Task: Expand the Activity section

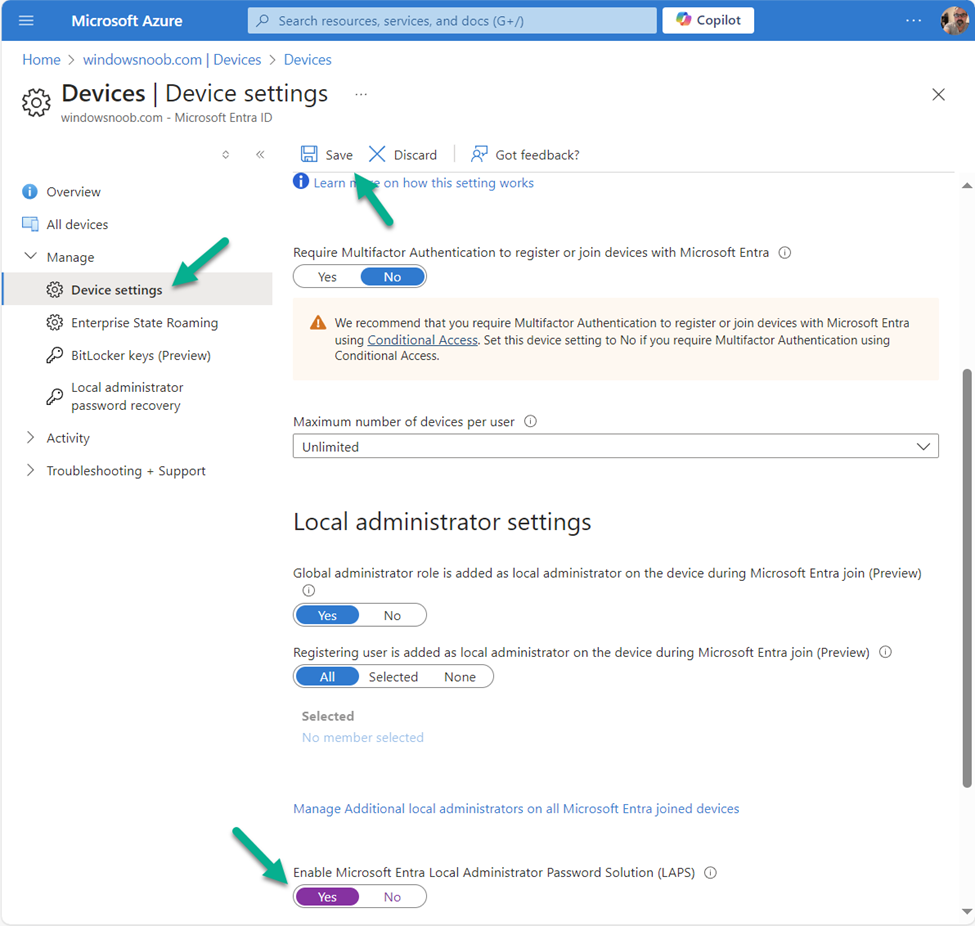Action: [x=31, y=437]
